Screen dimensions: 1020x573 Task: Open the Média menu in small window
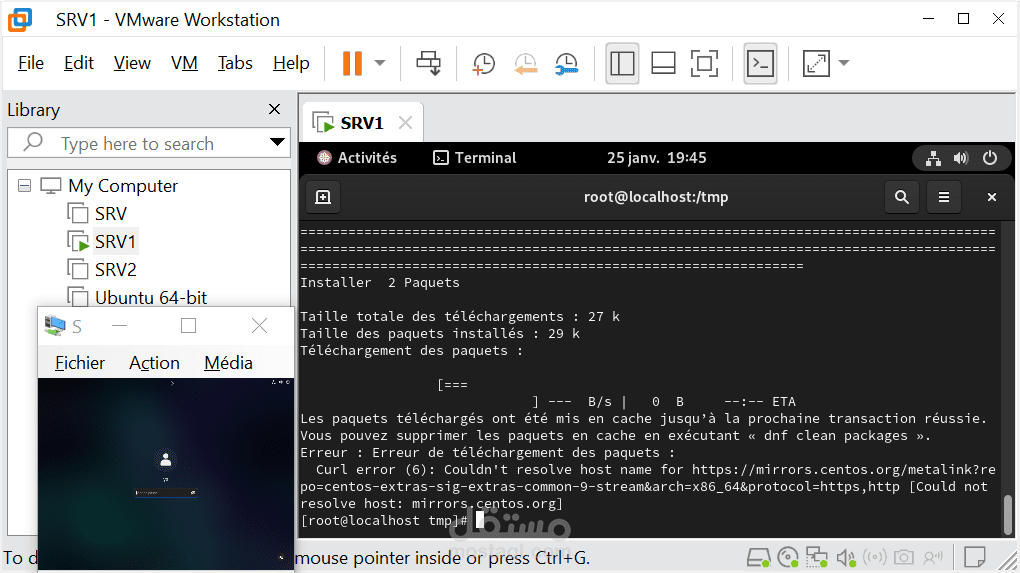click(x=228, y=363)
